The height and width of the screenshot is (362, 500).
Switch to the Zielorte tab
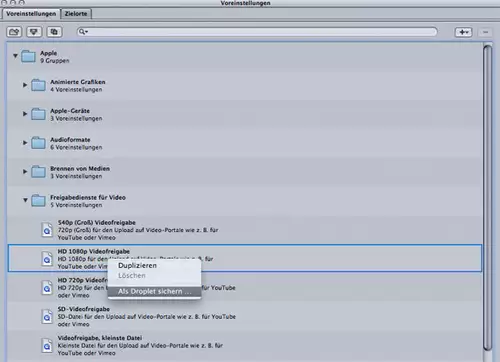coord(76,14)
